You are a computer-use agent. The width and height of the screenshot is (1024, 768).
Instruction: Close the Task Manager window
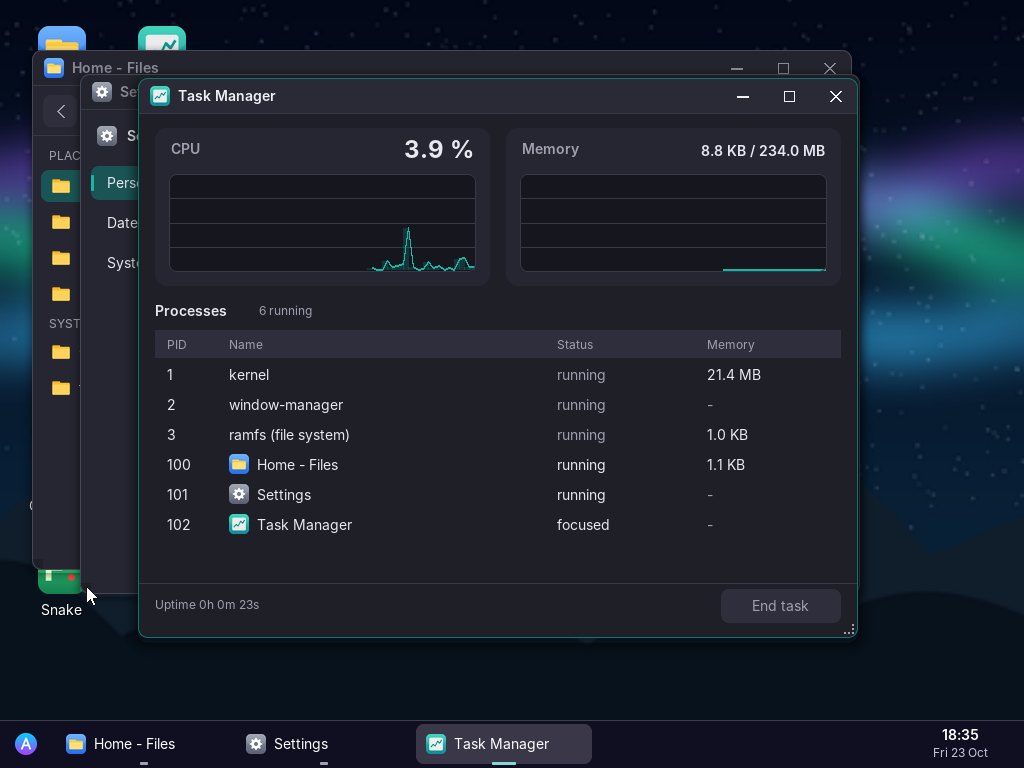tap(835, 97)
